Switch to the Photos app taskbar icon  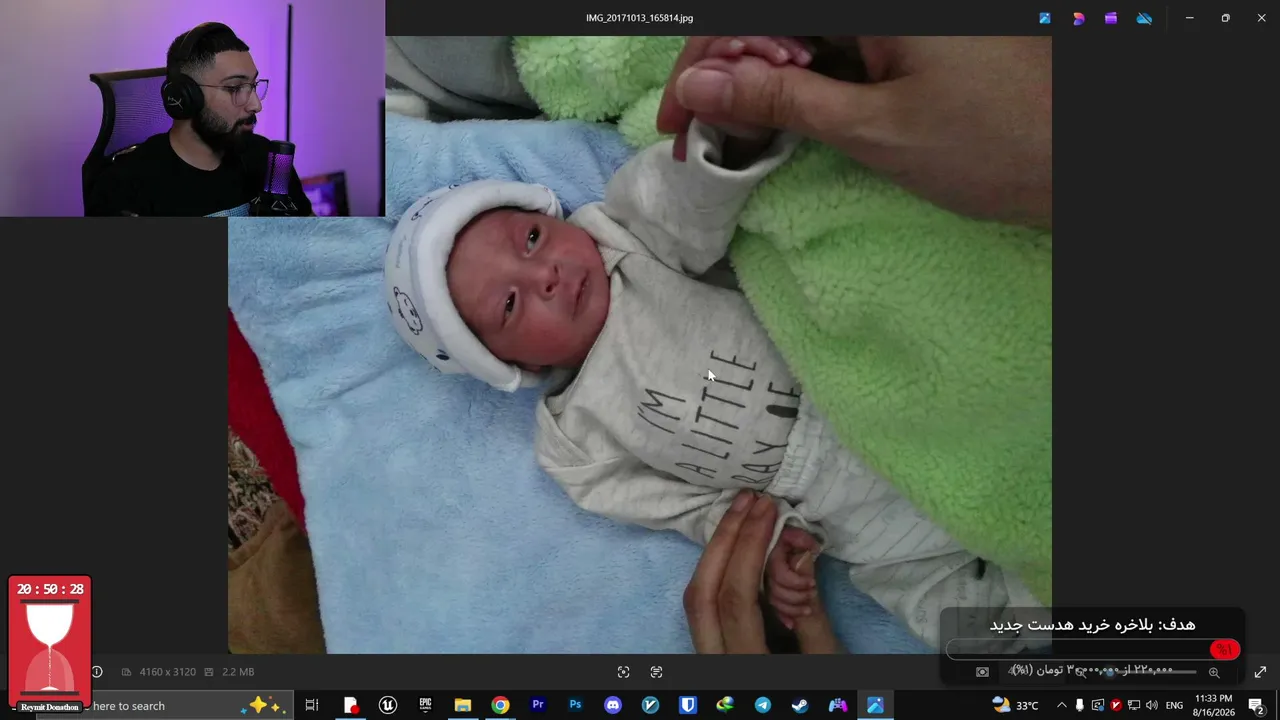pos(875,705)
